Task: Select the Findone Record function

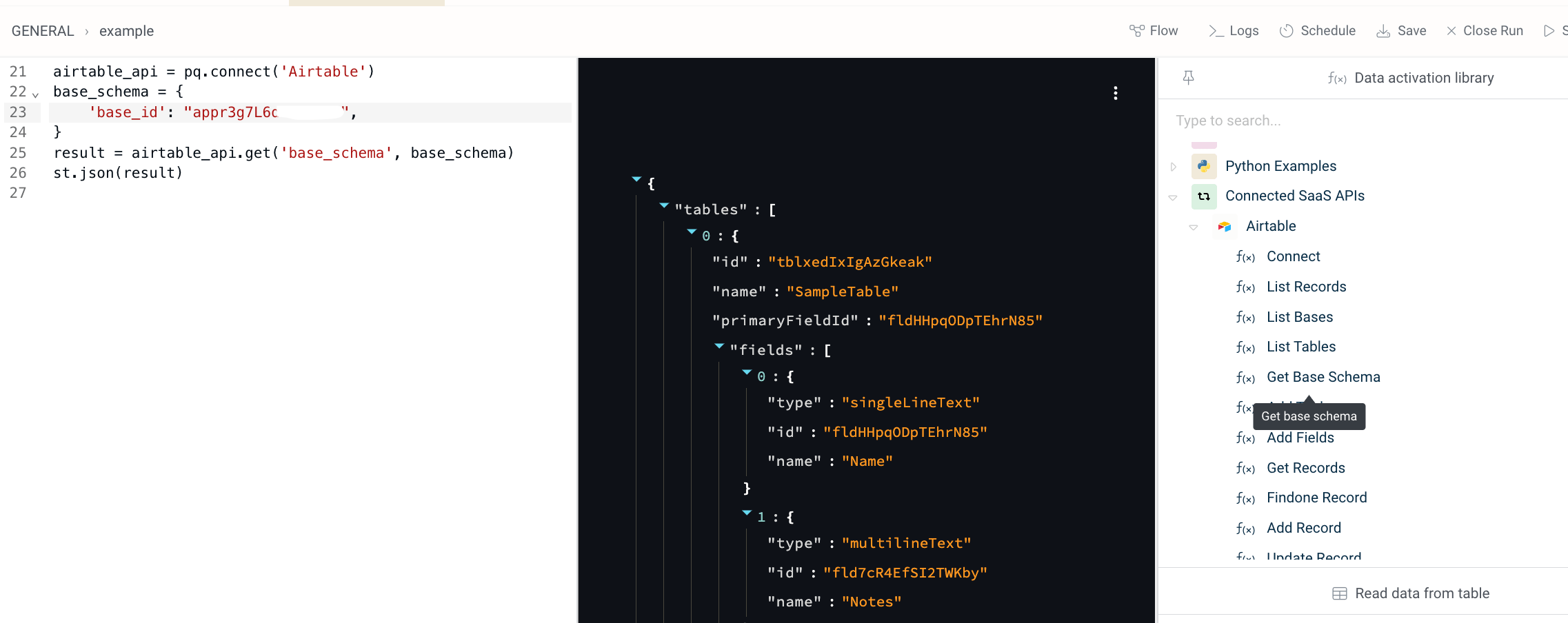Action: click(x=1316, y=498)
